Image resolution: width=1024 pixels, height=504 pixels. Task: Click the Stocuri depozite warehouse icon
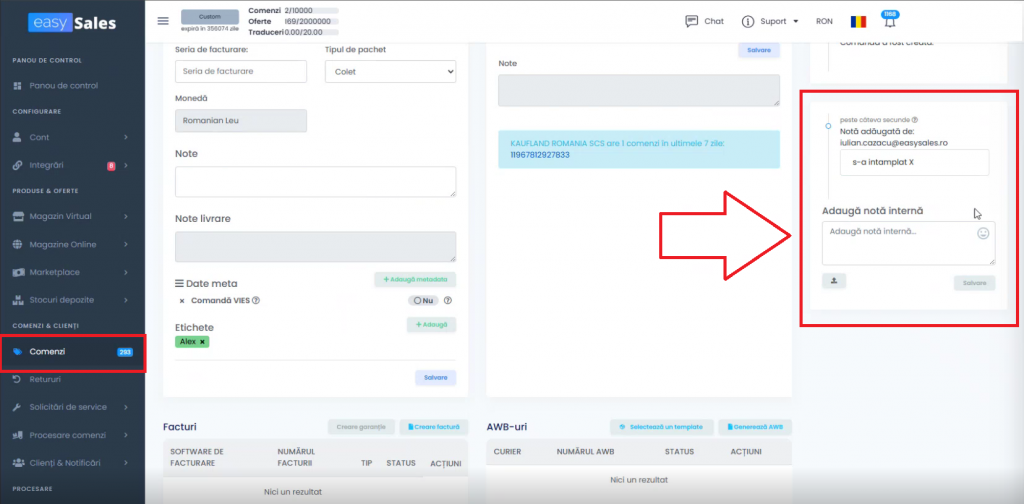(x=18, y=300)
